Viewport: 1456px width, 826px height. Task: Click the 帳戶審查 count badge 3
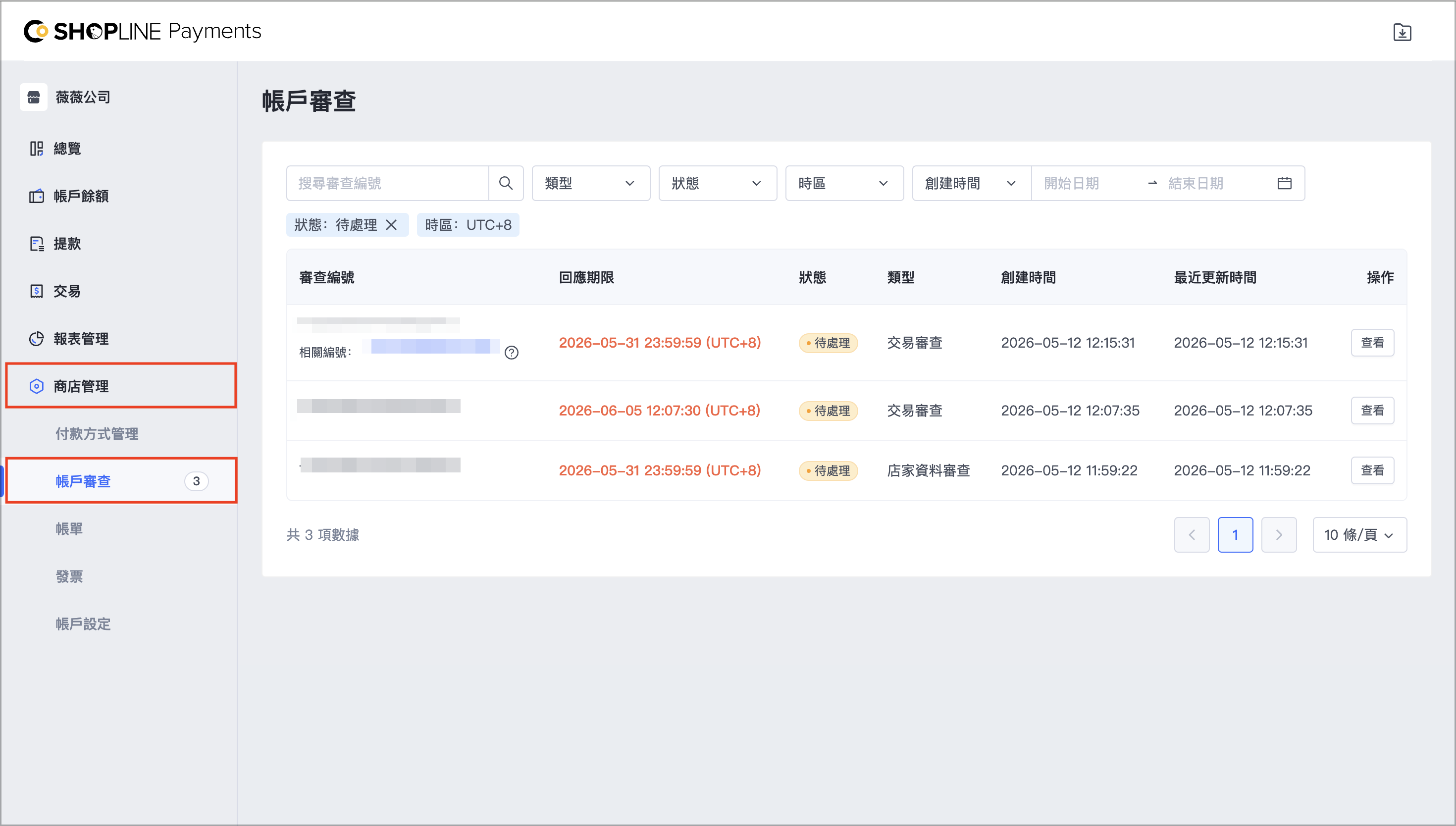coord(196,481)
